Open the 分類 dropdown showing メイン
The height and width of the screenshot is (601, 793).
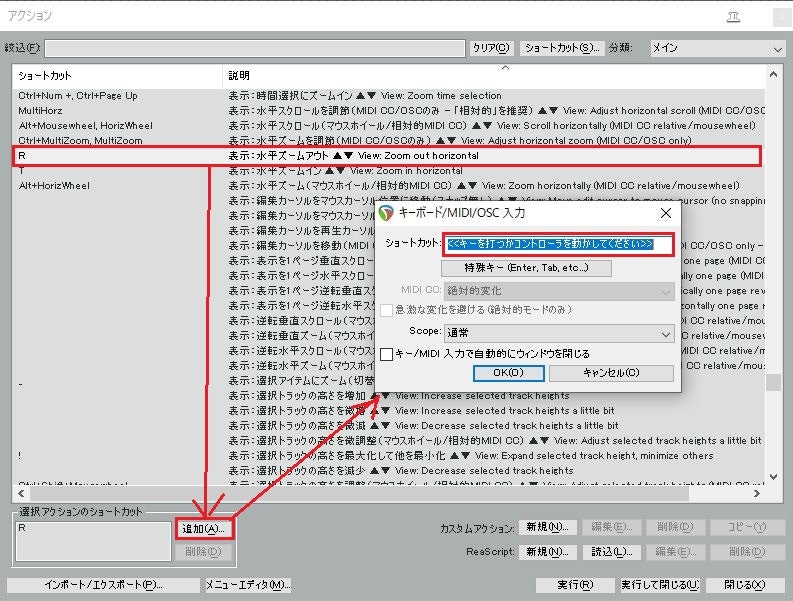(x=717, y=49)
